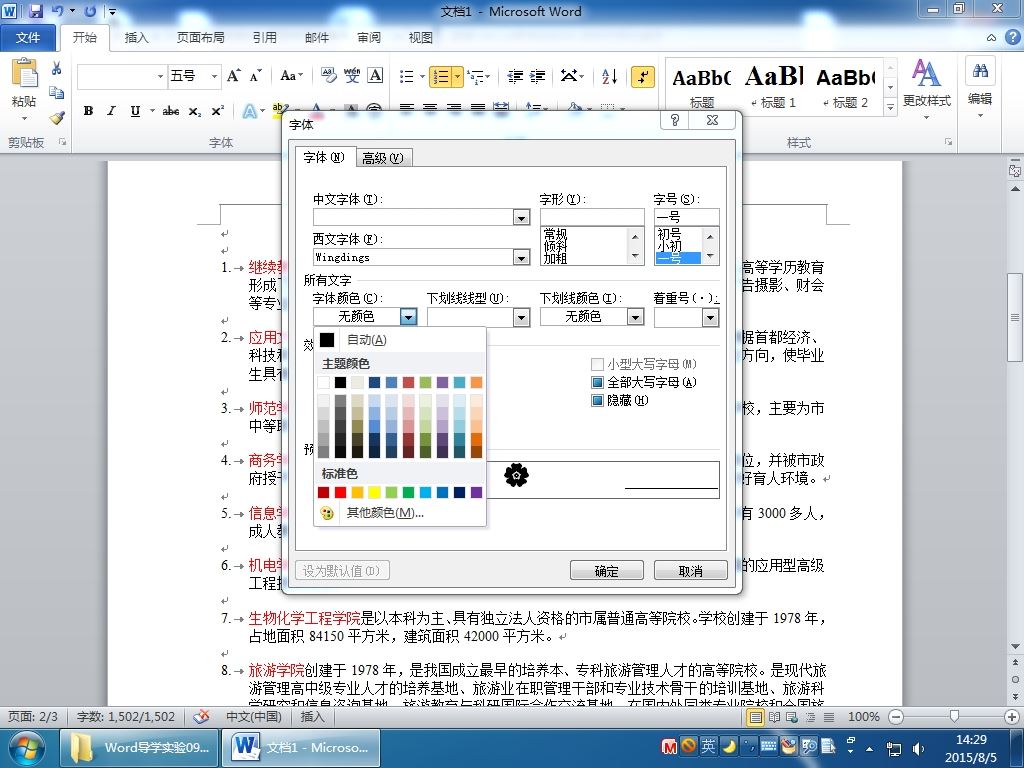The image size is (1024, 768).
Task: Open the 文件 tab
Action: tap(28, 38)
